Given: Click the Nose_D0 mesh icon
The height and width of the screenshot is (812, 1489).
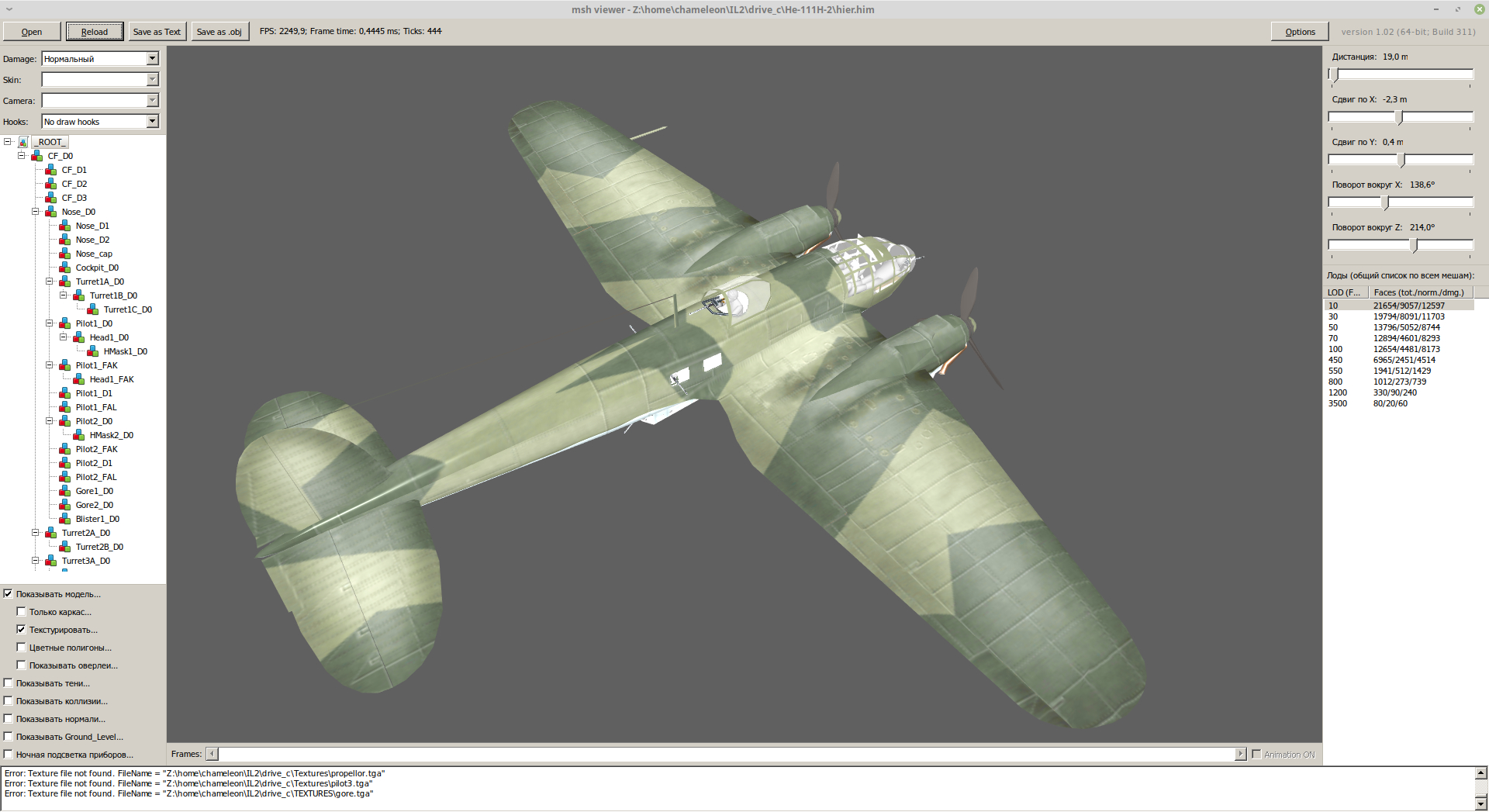Looking at the screenshot, I should (50, 212).
